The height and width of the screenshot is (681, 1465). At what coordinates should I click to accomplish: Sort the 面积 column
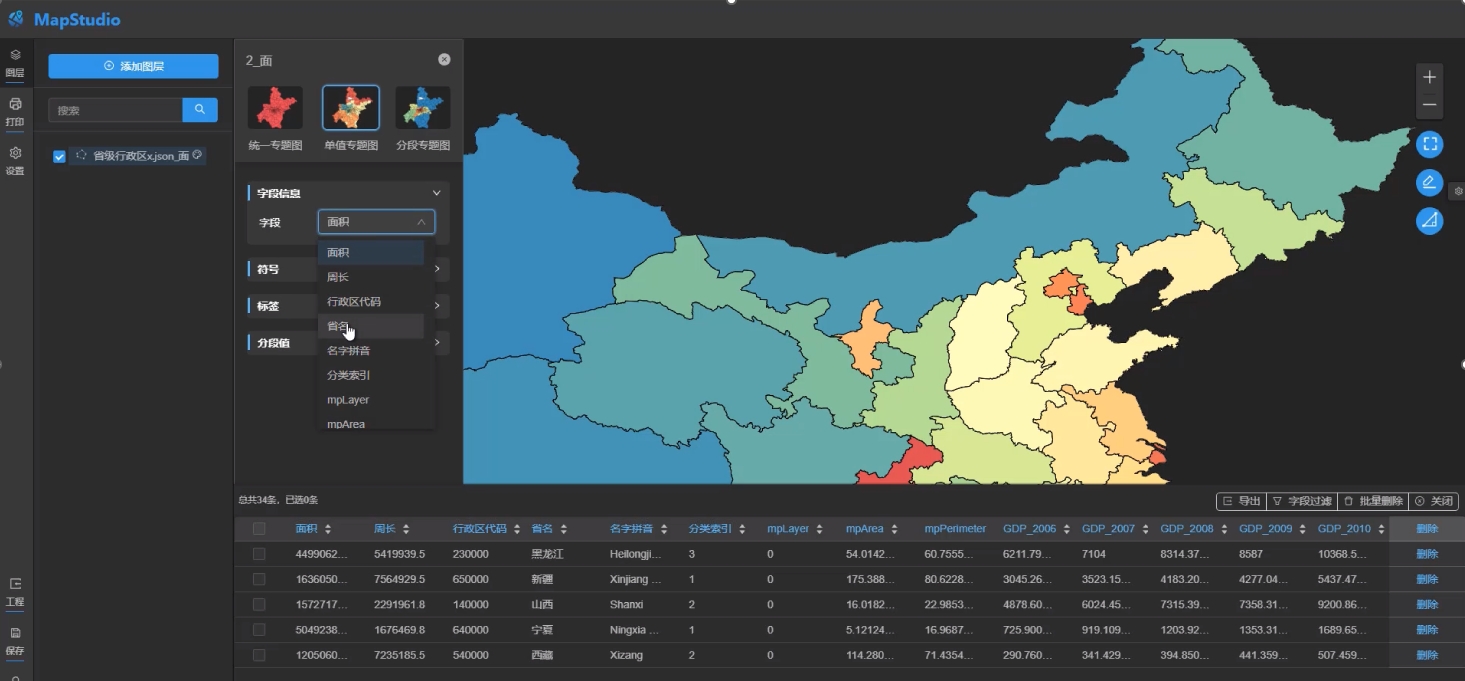coord(328,529)
